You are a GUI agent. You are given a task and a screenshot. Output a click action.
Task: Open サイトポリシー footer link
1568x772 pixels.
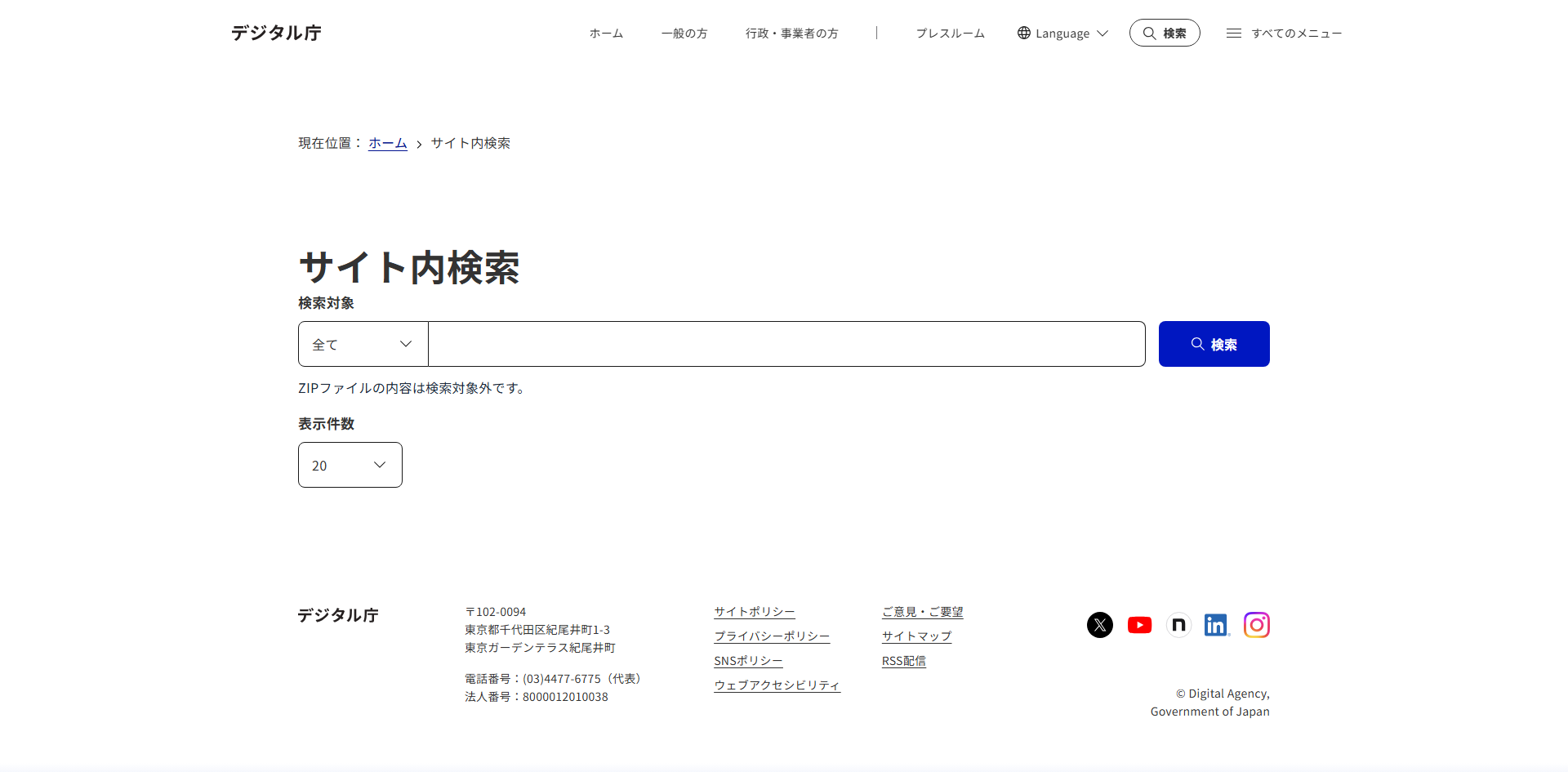coord(755,612)
